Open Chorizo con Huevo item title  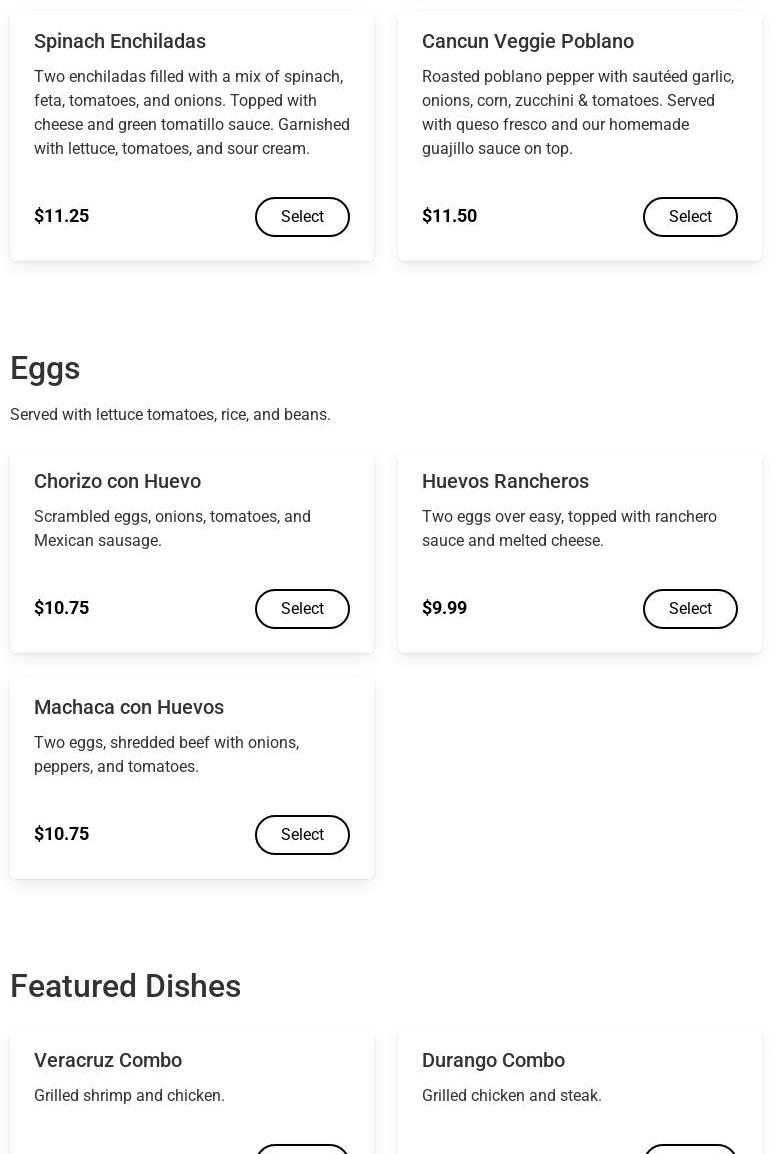[117, 482]
